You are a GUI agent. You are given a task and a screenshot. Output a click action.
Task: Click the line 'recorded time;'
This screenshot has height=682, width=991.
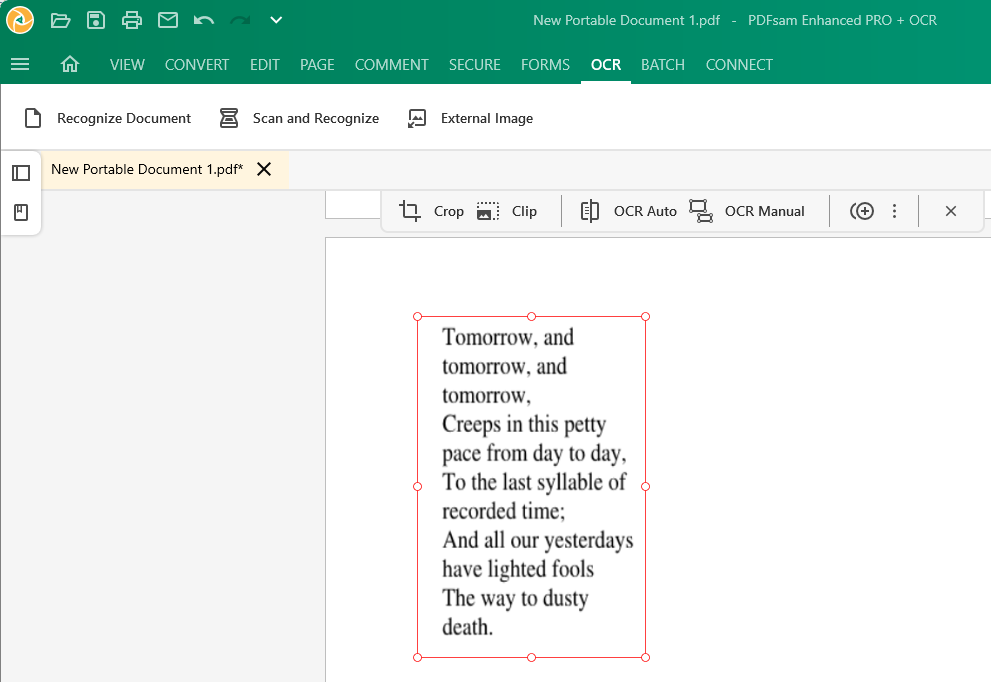pyautogui.click(x=503, y=511)
